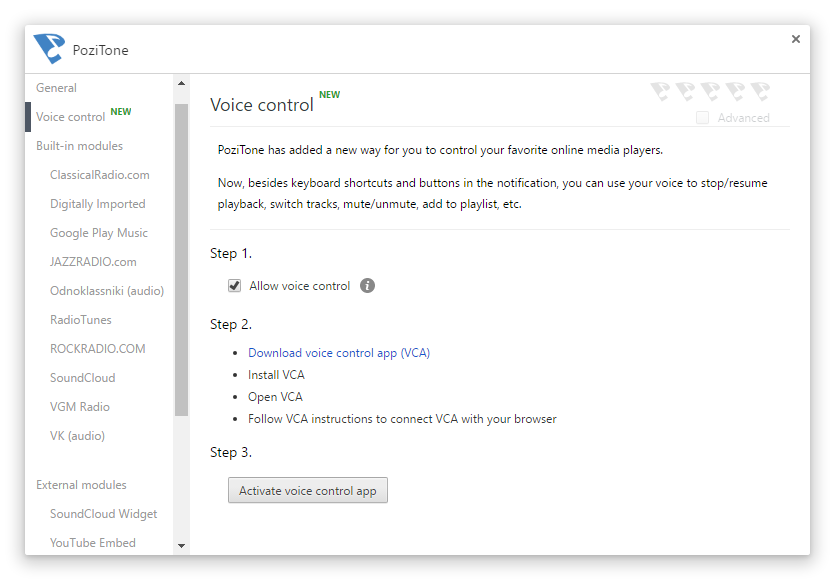Toggle the Allow voice control checkbox
This screenshot has height=580, width=835.
pos(234,286)
